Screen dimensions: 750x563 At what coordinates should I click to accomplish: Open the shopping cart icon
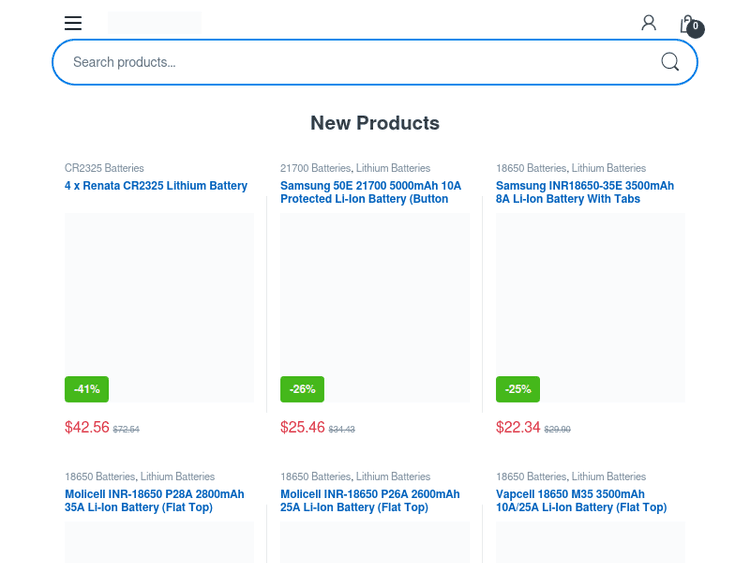688,24
